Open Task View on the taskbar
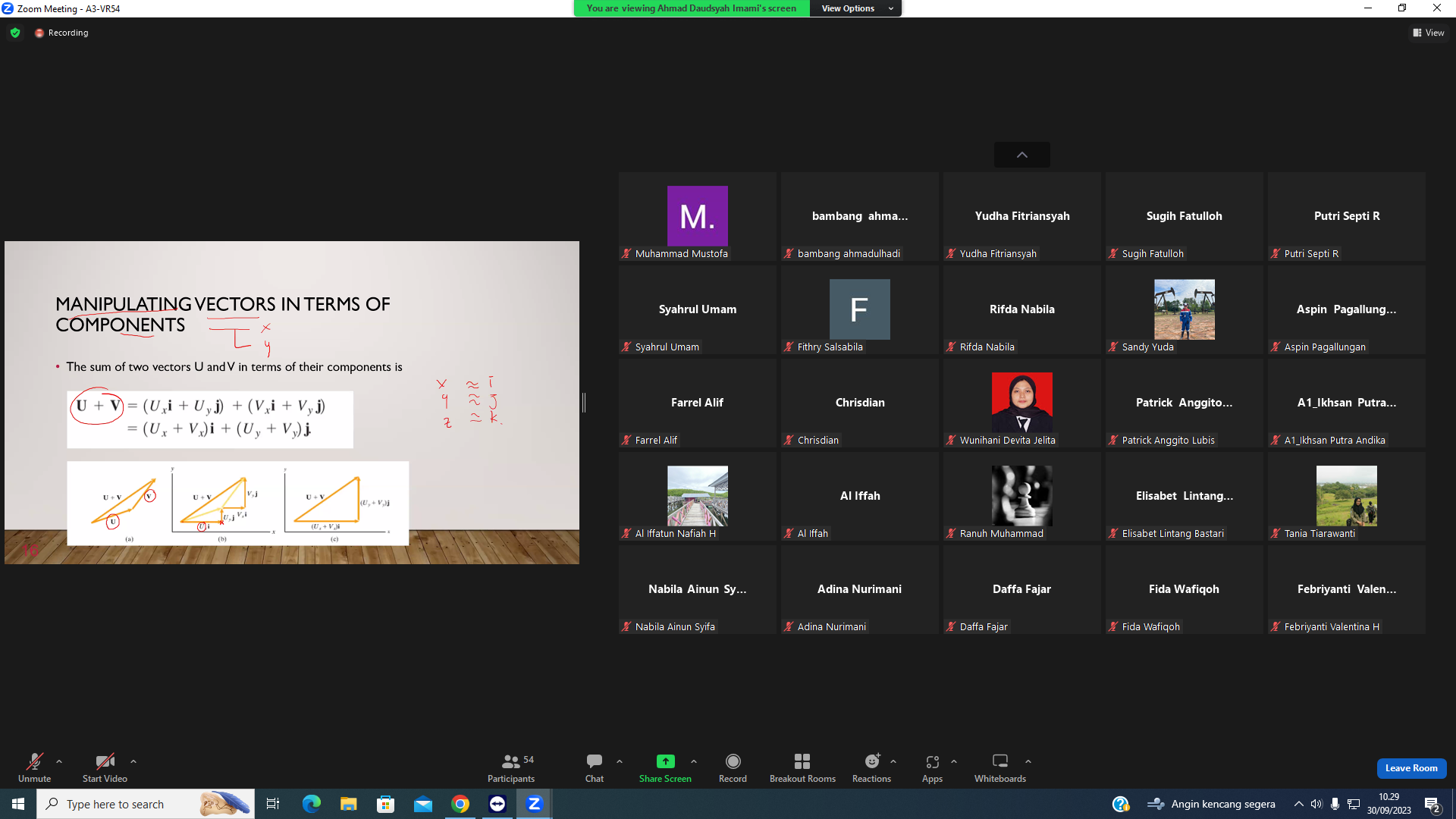Image resolution: width=1456 pixels, height=819 pixels. point(273,804)
